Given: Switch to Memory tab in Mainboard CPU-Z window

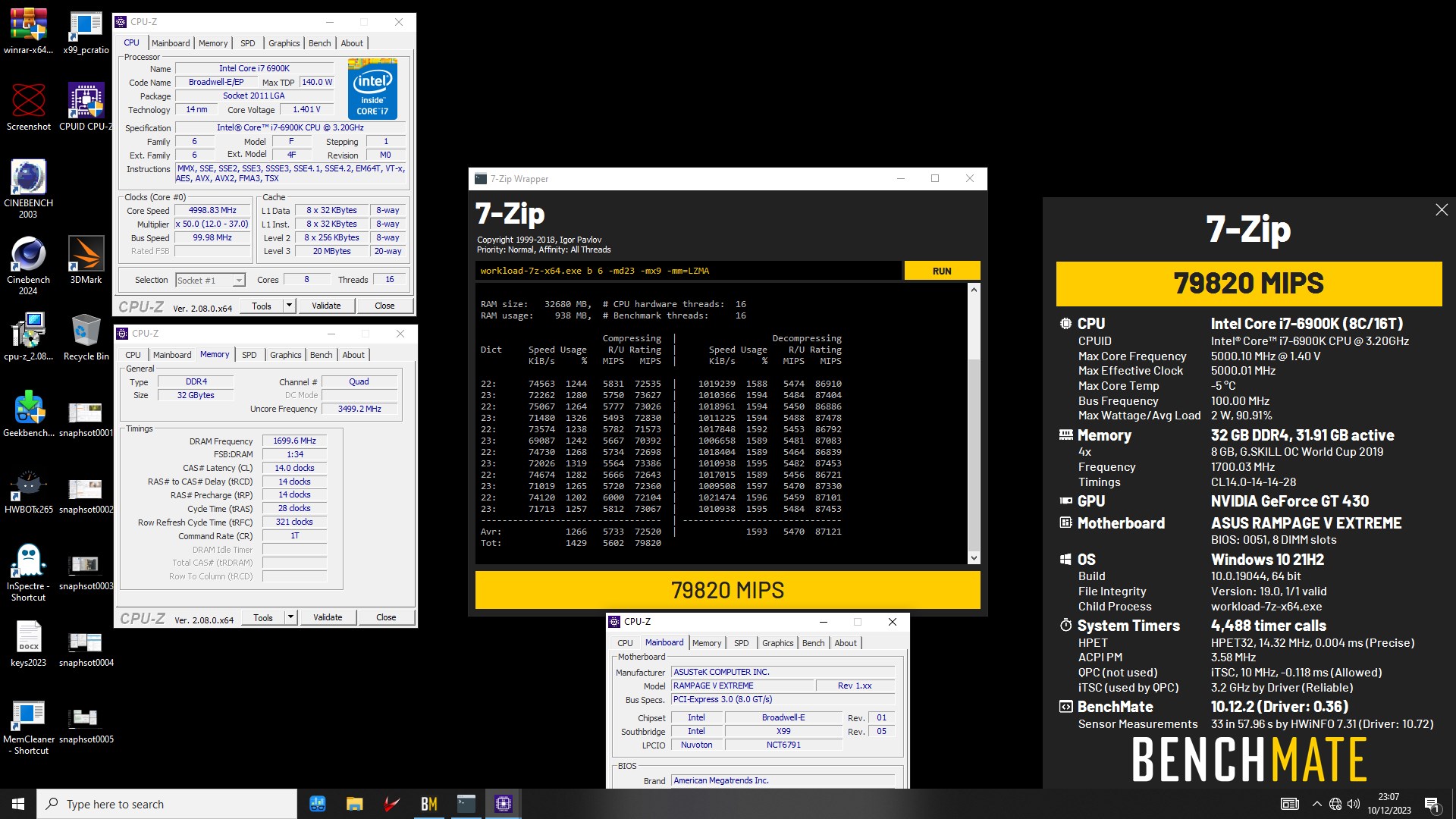Looking at the screenshot, I should (x=707, y=643).
